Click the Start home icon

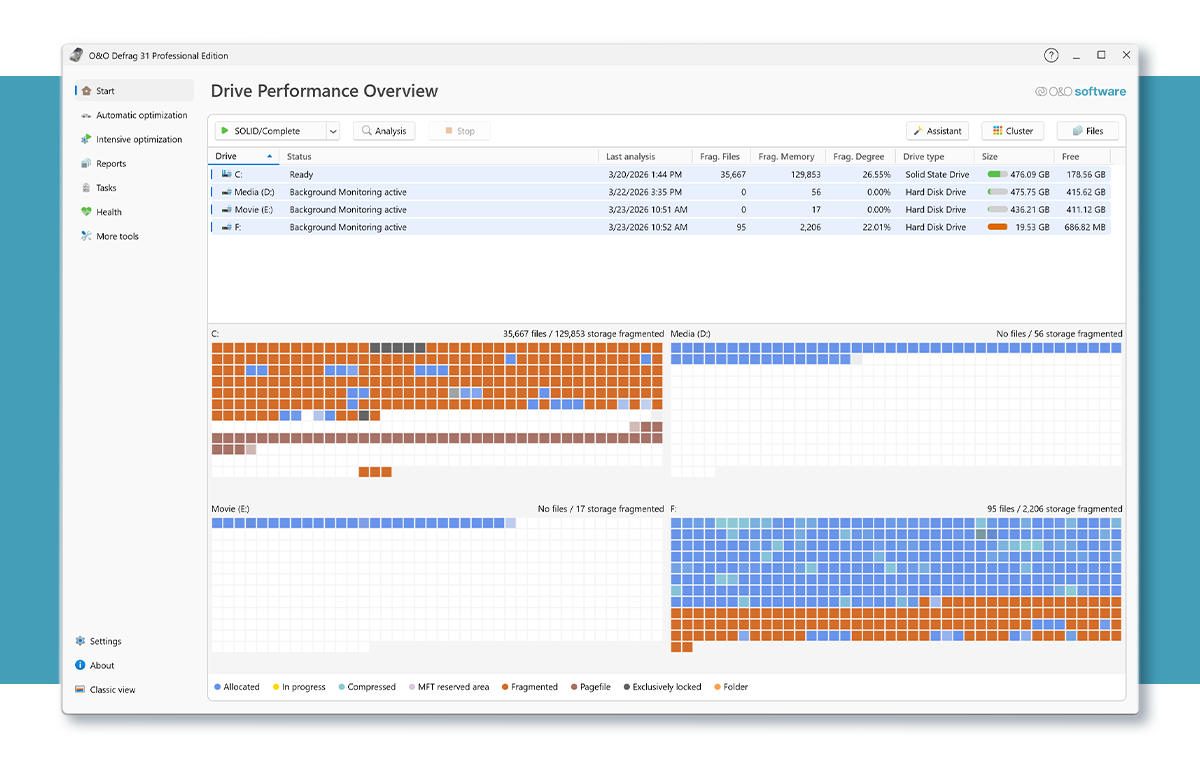(86, 91)
